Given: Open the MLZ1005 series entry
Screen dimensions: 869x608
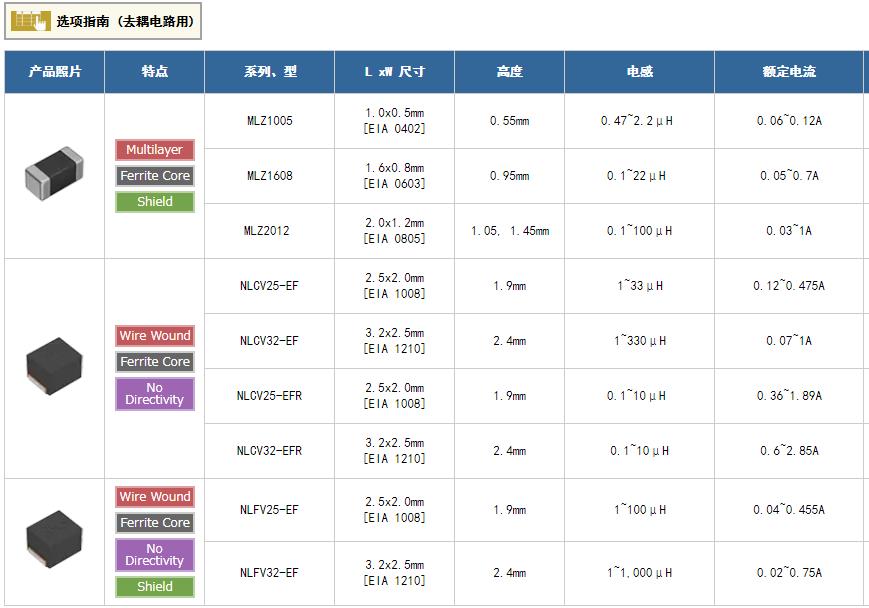Looking at the screenshot, I should (x=270, y=121).
